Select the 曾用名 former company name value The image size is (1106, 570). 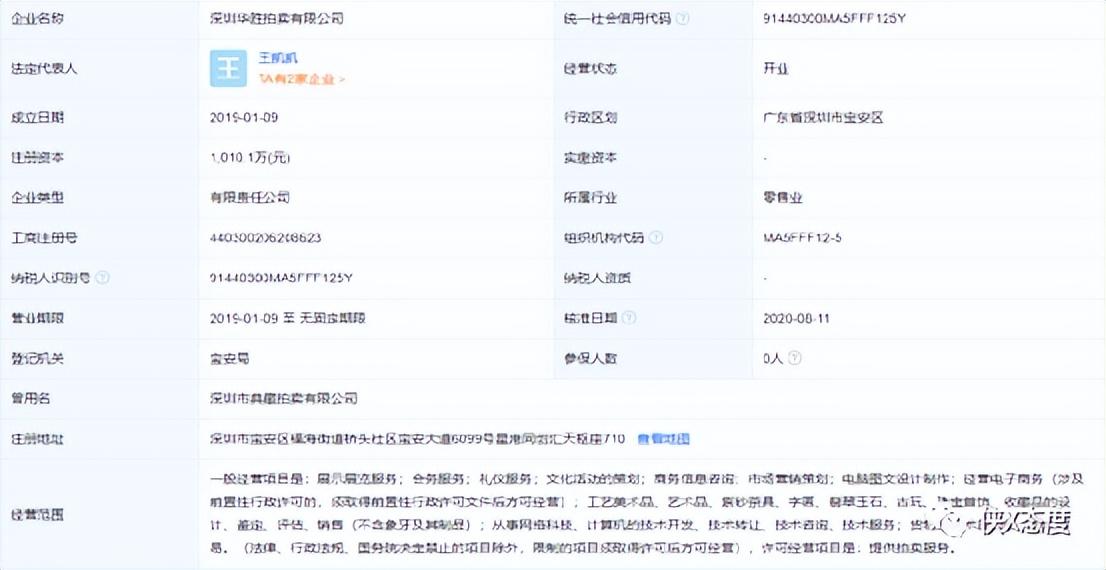284,399
